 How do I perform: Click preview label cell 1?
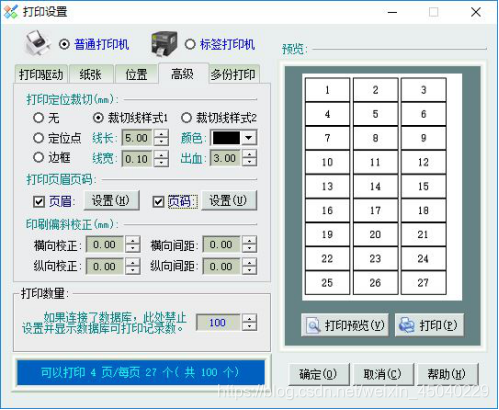click(327, 90)
